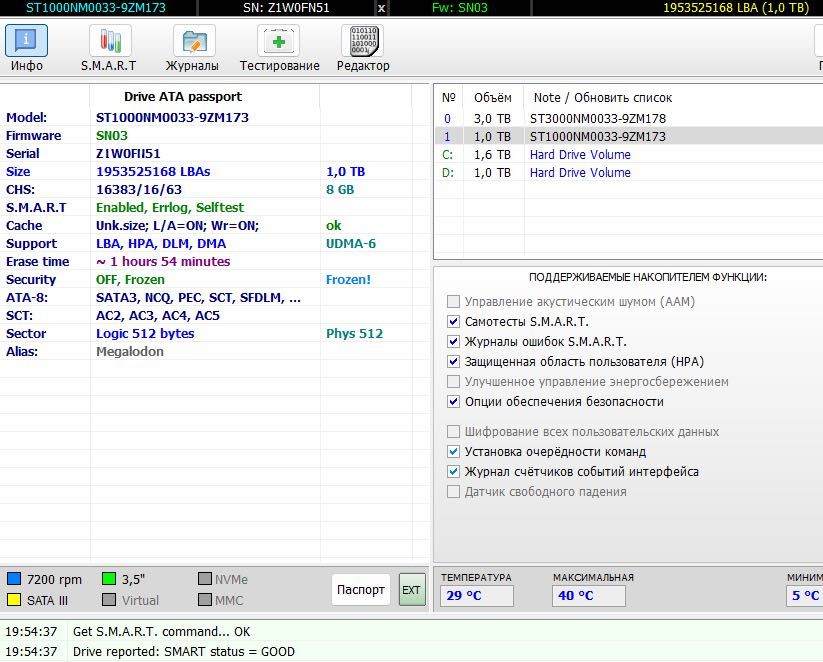Click the green EXT button
This screenshot has width=823, height=662.
click(412, 590)
